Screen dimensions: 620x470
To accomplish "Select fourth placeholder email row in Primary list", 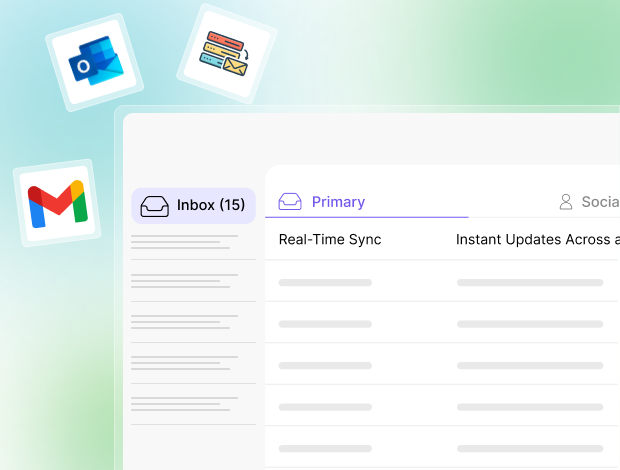I will pos(442,407).
